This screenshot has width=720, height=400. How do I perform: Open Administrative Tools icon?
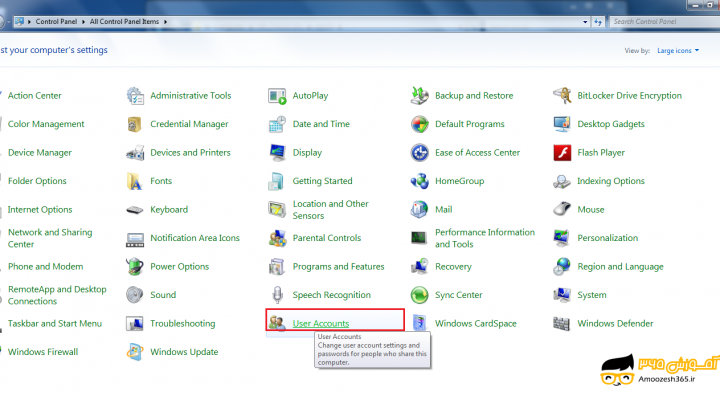(x=135, y=96)
